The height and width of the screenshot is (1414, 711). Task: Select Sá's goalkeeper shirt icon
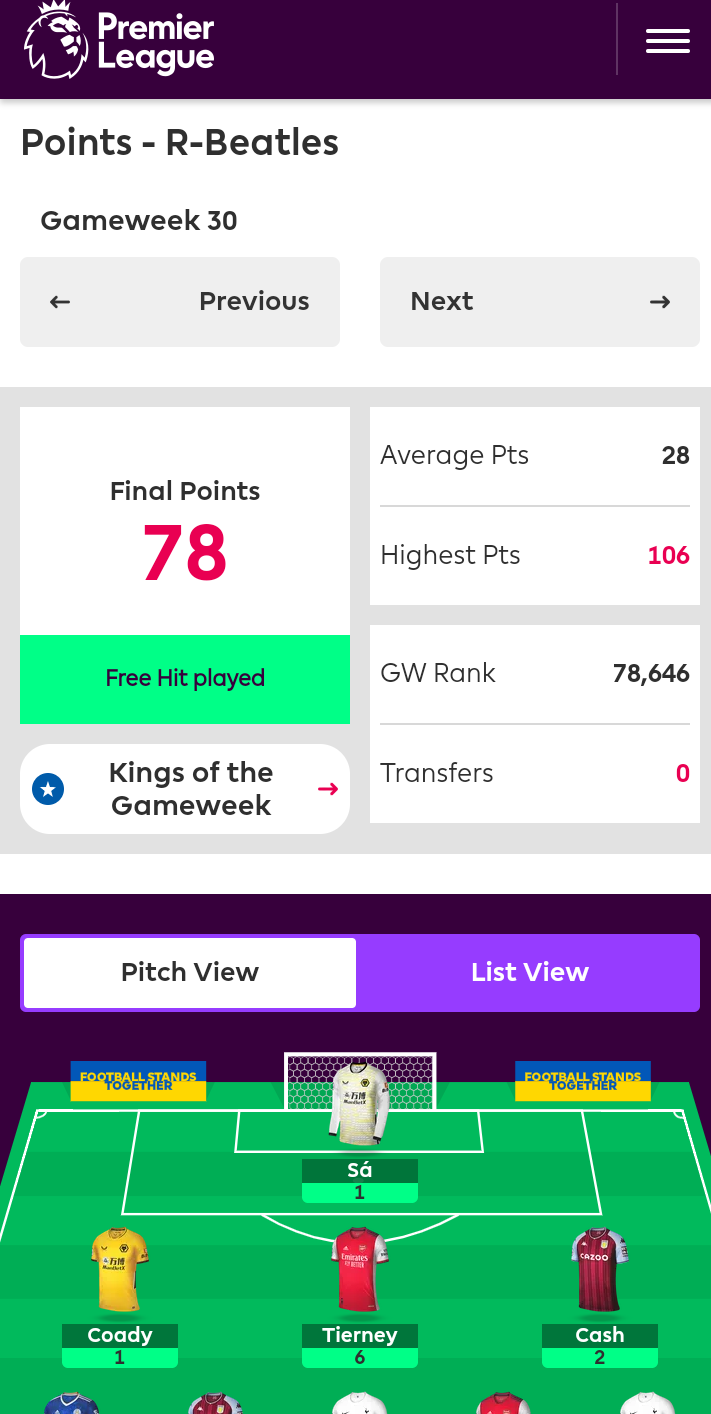click(x=360, y=1103)
